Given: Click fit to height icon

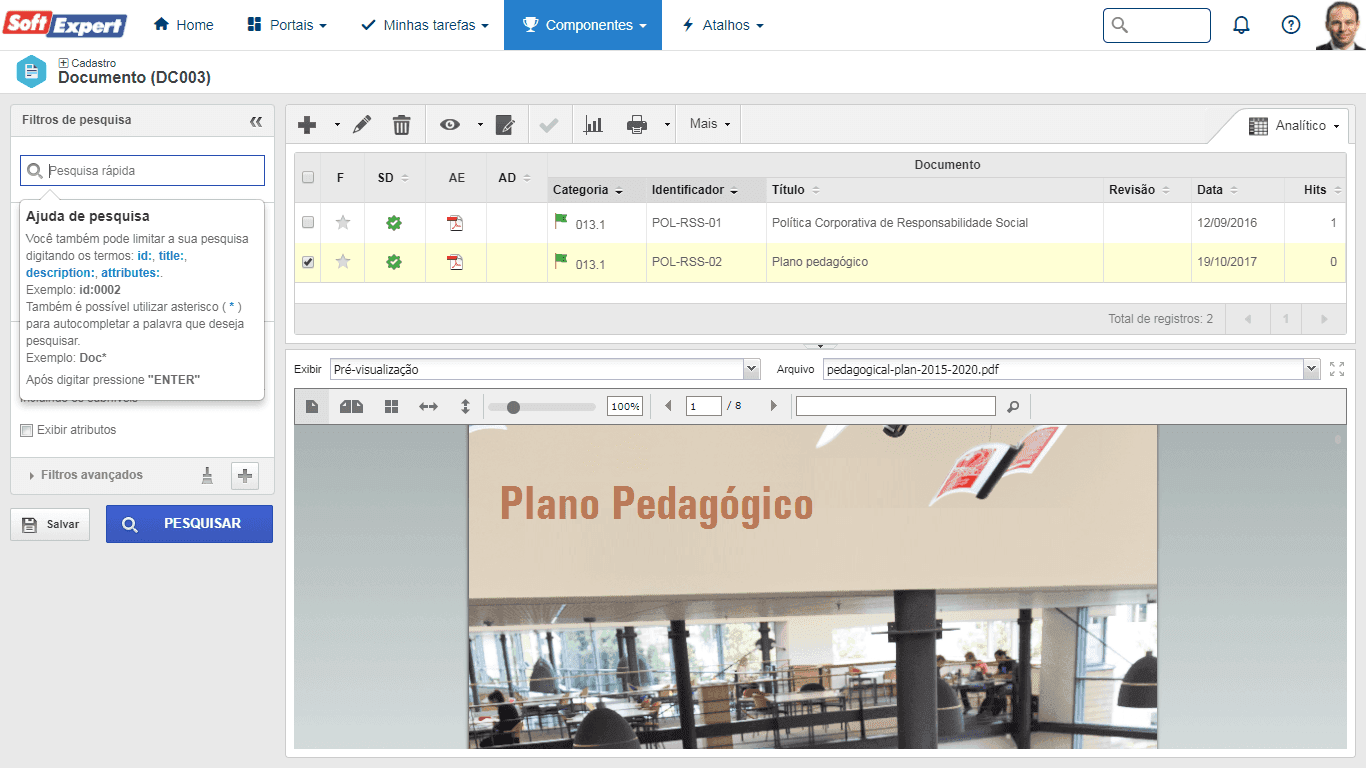Looking at the screenshot, I should tap(465, 406).
